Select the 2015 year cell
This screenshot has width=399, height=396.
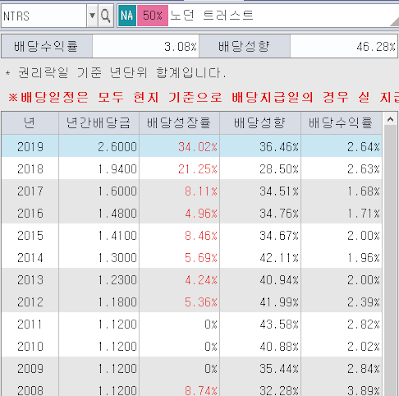[30, 235]
